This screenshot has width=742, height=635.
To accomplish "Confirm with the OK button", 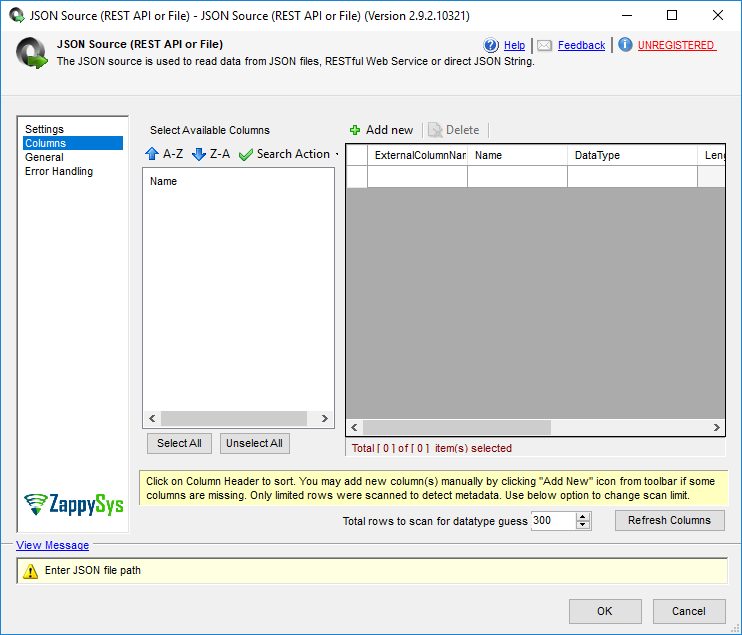I will pos(605,611).
